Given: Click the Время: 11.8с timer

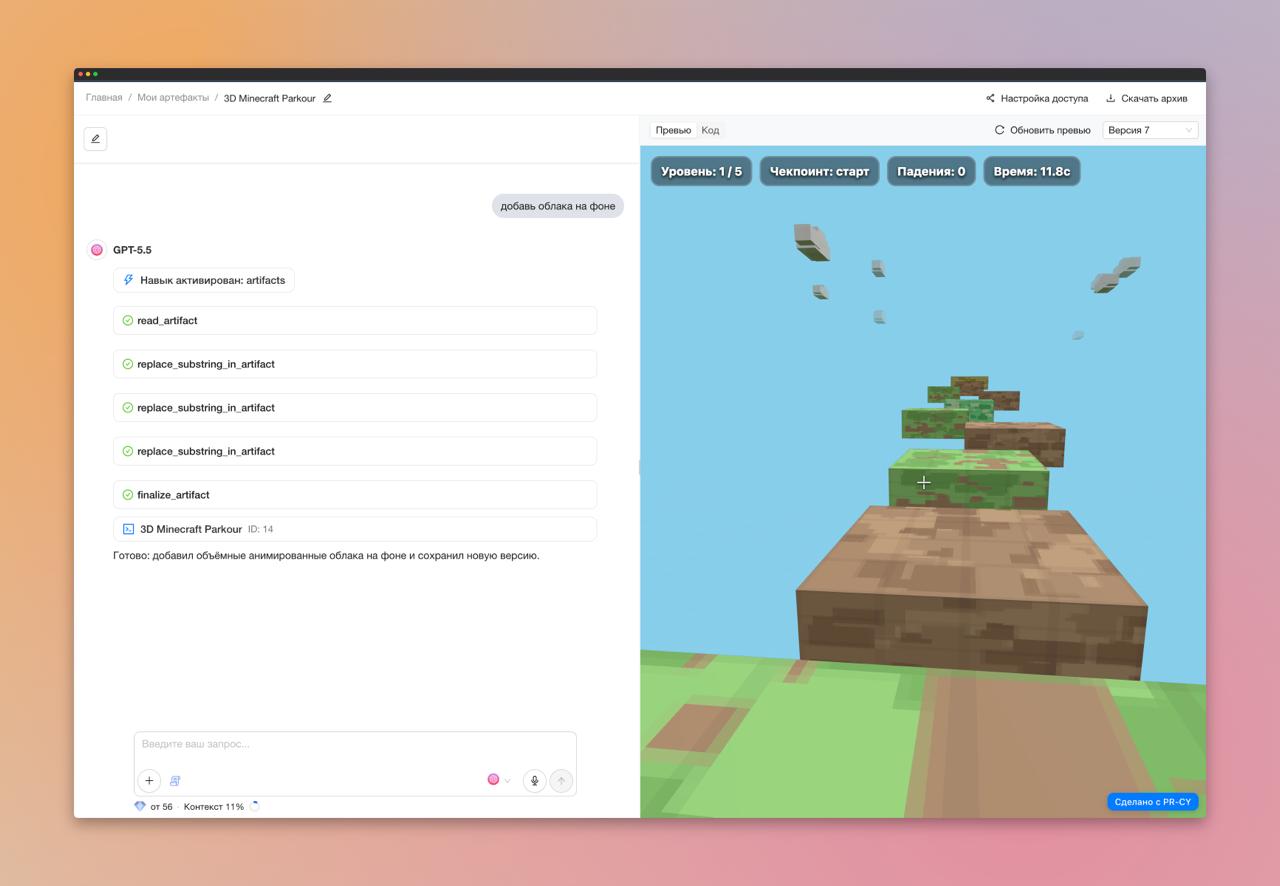Looking at the screenshot, I should point(1032,171).
